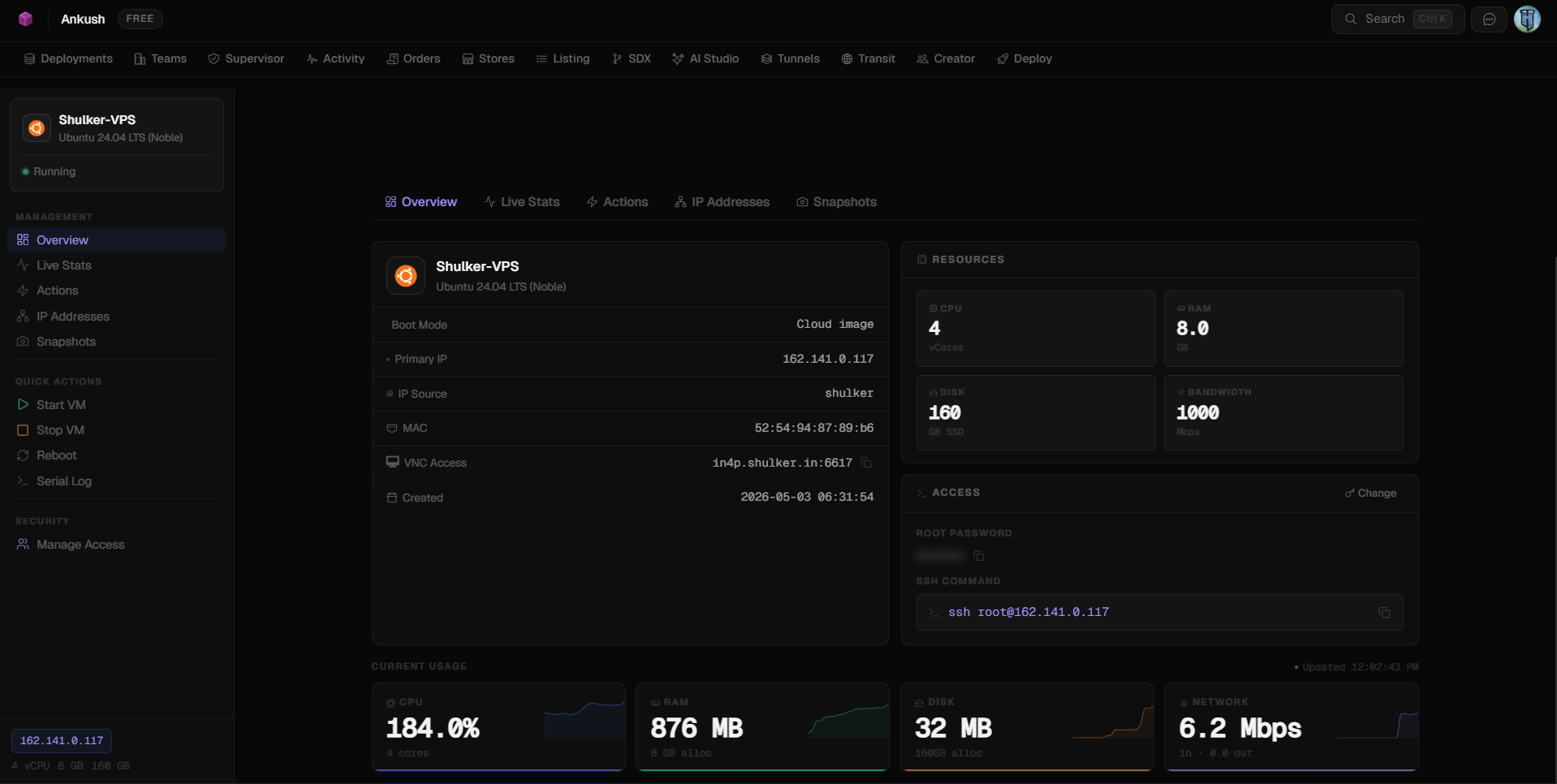Click the blurred root password value
The image size is (1557, 784).
(939, 556)
